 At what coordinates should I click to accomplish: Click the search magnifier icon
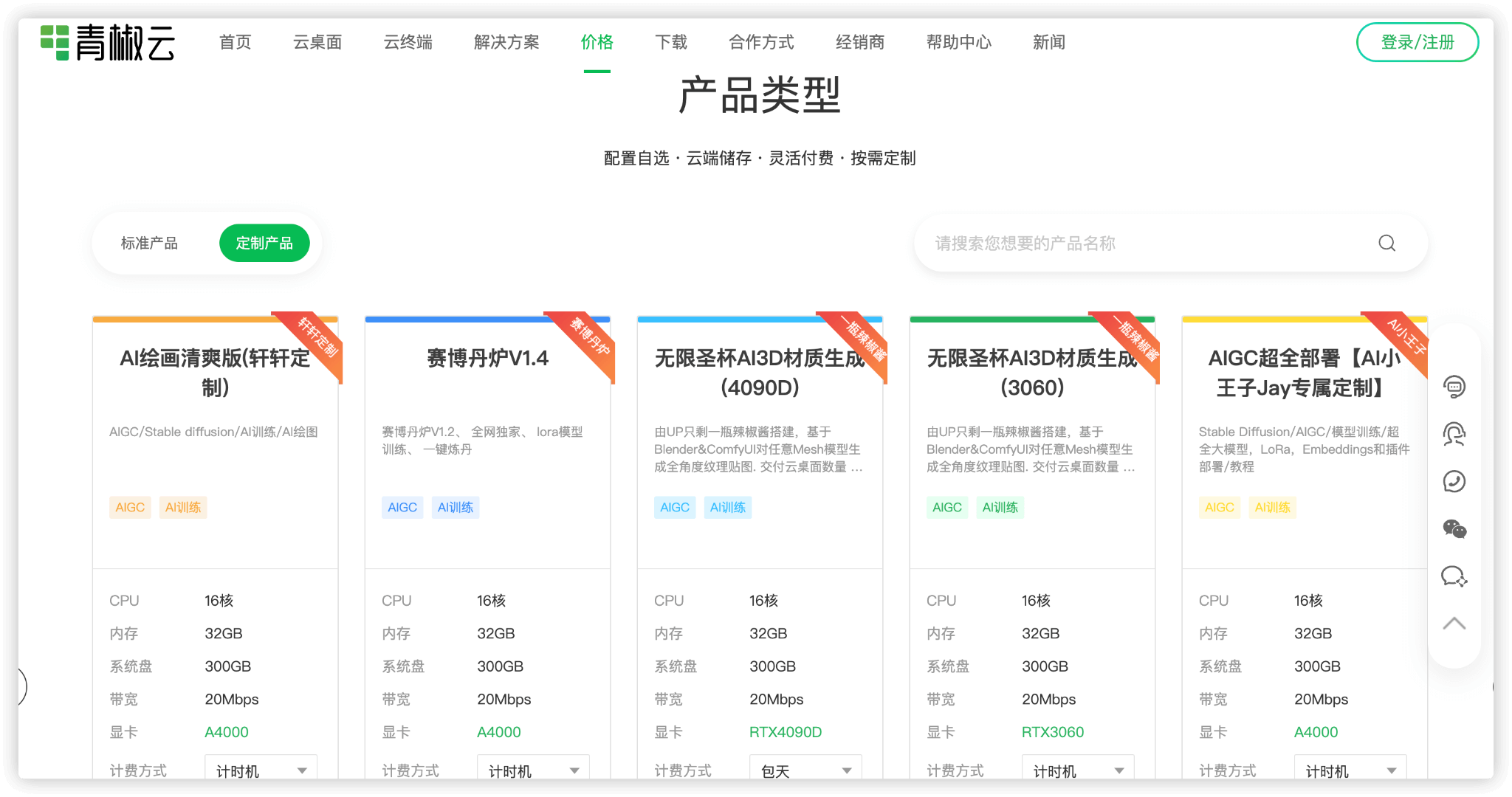pos(1387,244)
